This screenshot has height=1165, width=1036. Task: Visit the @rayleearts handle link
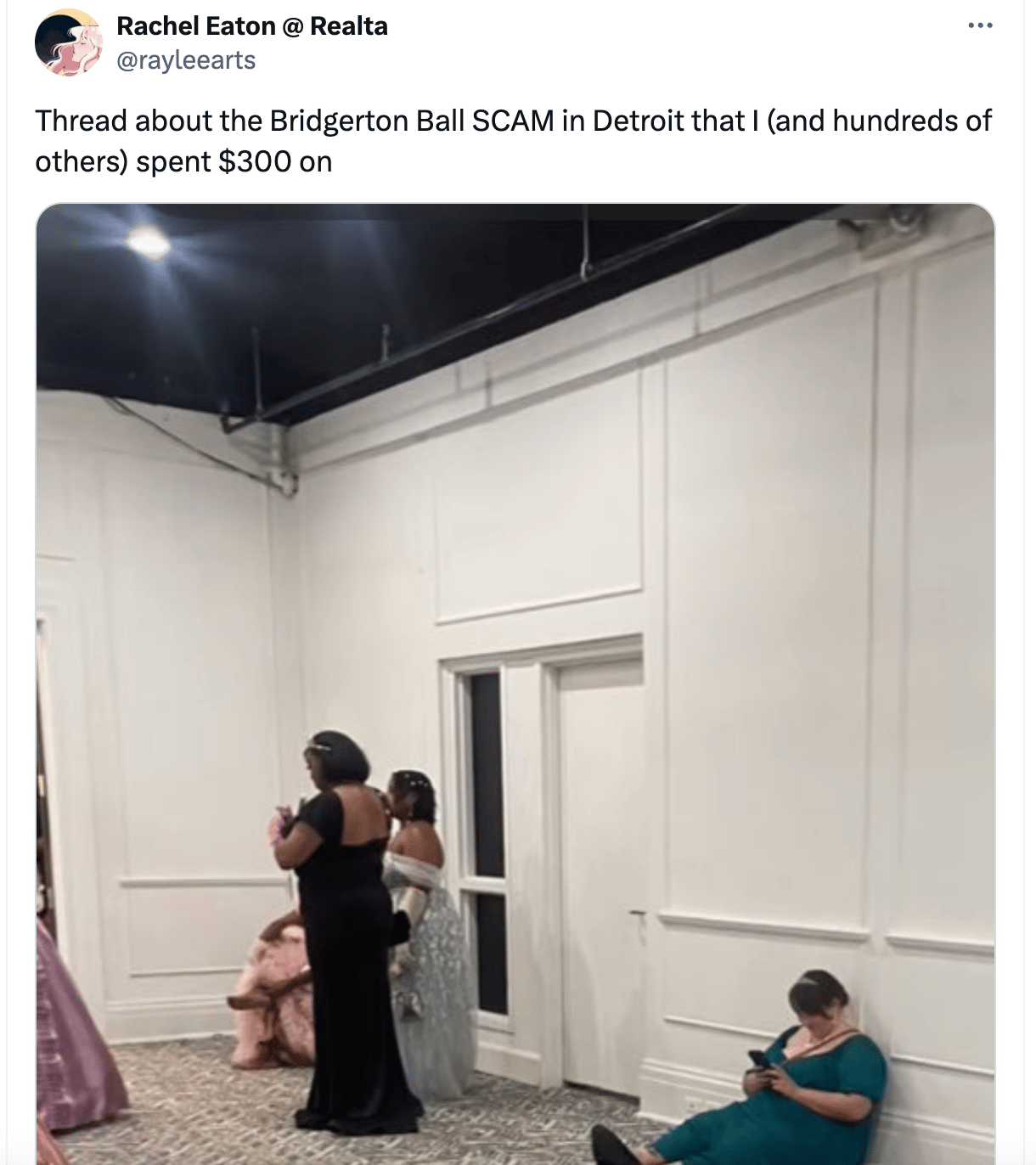pyautogui.click(x=186, y=60)
